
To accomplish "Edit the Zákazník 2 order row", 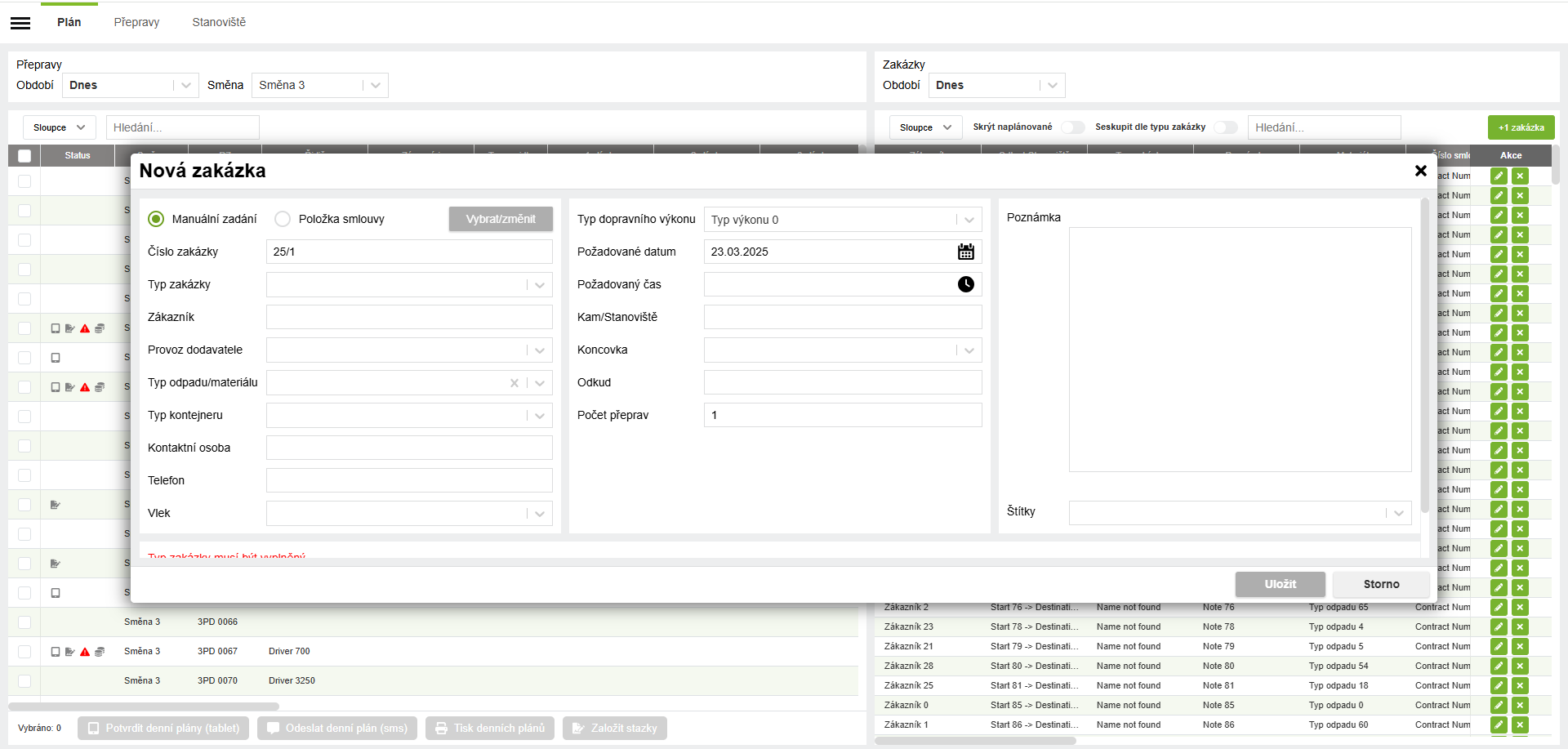I will (x=1499, y=607).
